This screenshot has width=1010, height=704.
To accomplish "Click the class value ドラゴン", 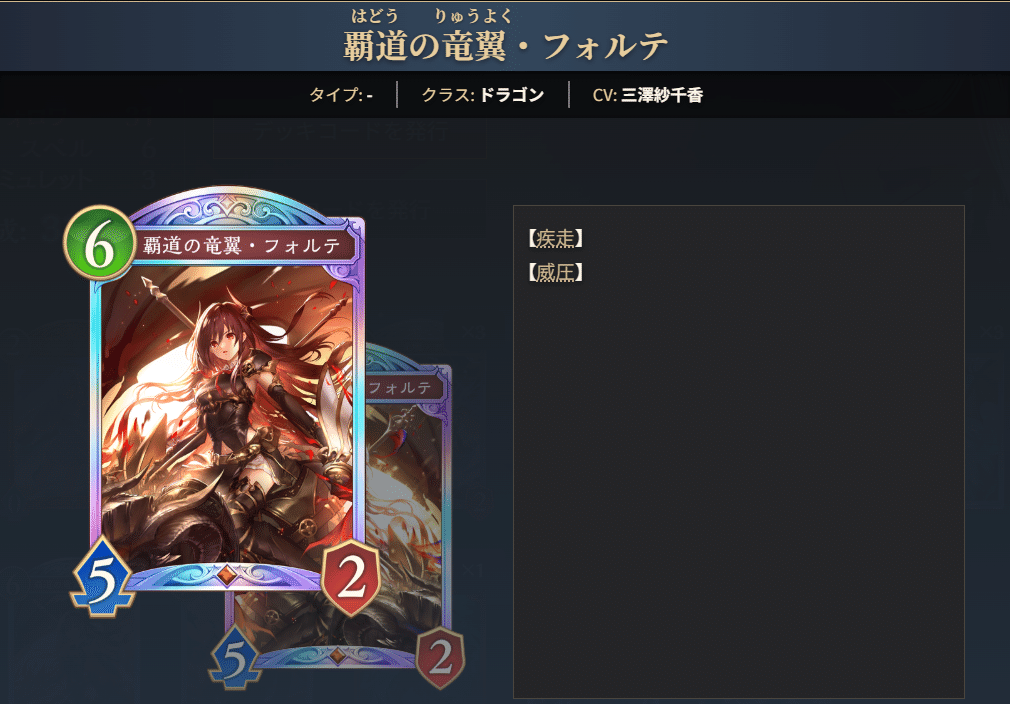I will tap(512, 95).
